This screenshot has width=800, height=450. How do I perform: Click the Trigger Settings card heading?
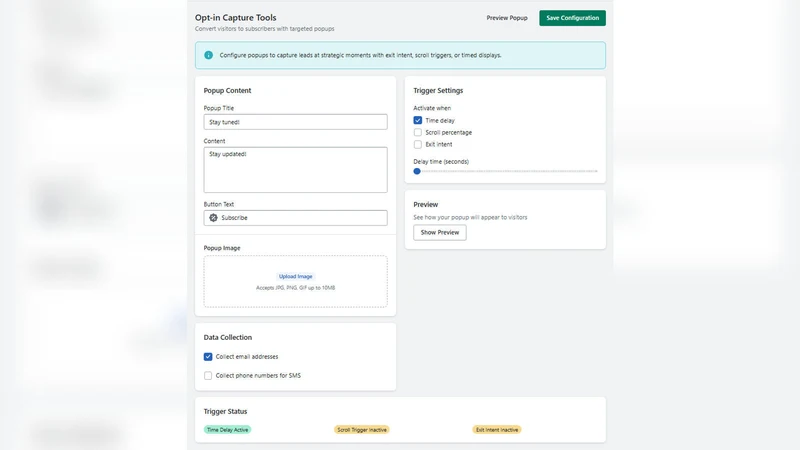438,90
